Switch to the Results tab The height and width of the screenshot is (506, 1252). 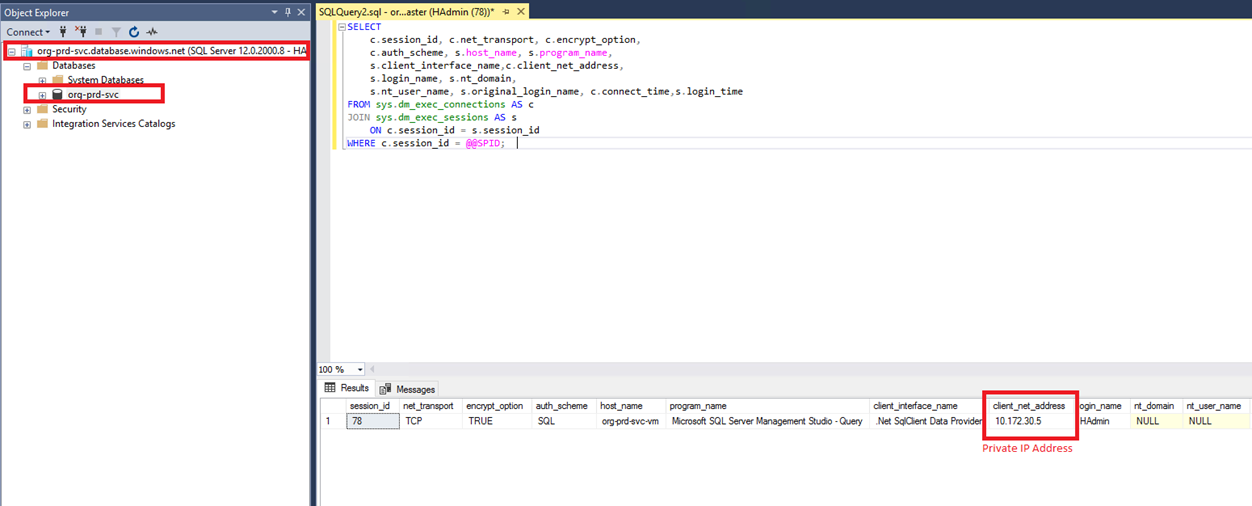(346, 388)
